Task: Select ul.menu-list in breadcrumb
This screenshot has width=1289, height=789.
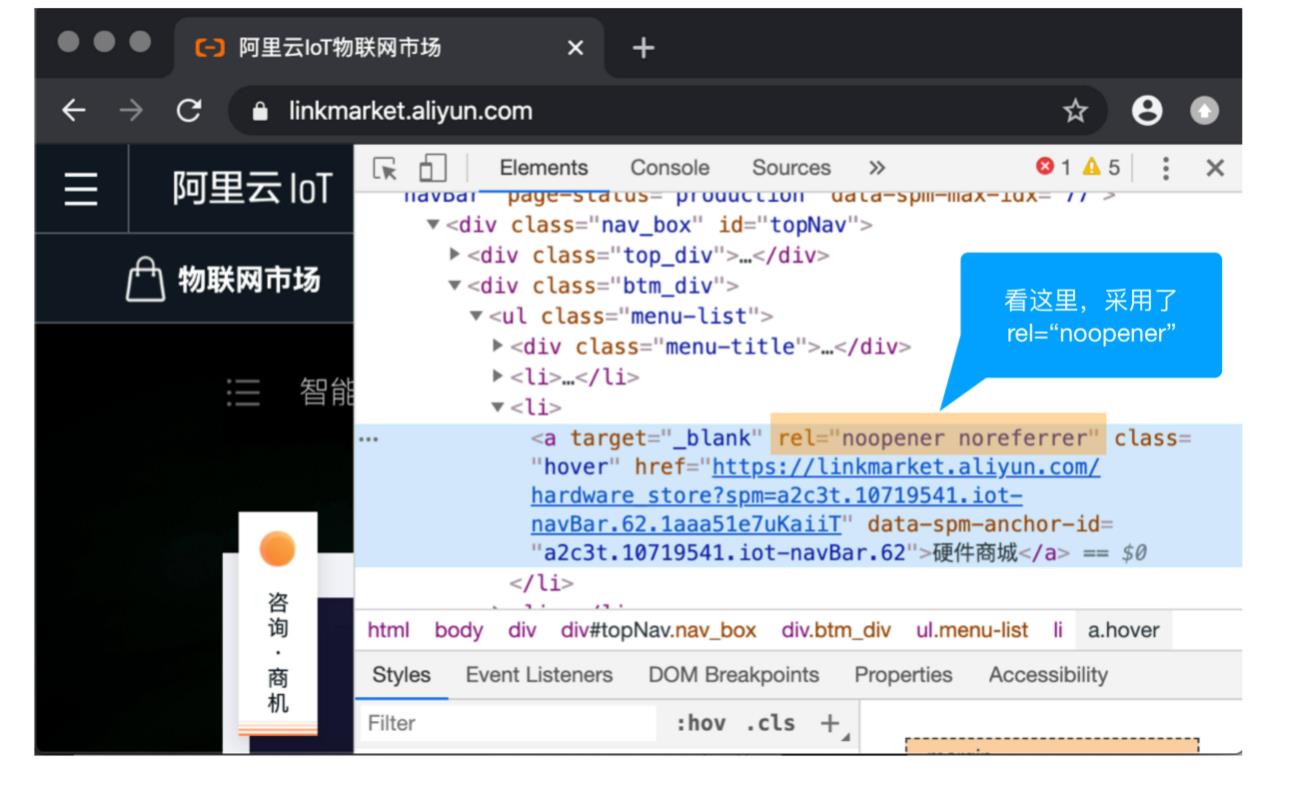Action: (972, 631)
